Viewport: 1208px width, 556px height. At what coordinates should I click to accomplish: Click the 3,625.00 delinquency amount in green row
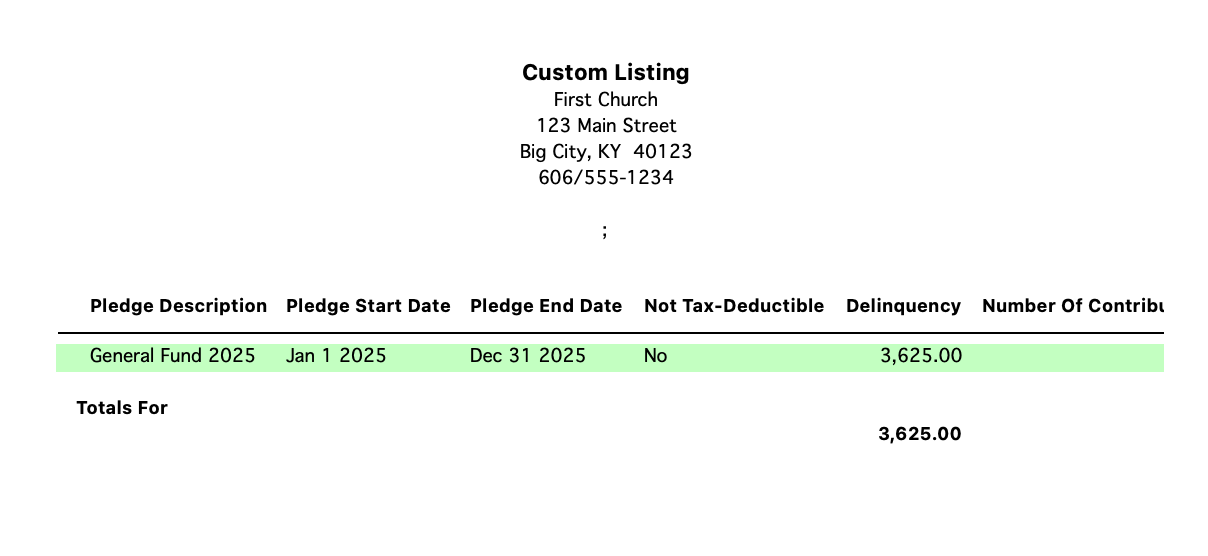point(920,356)
